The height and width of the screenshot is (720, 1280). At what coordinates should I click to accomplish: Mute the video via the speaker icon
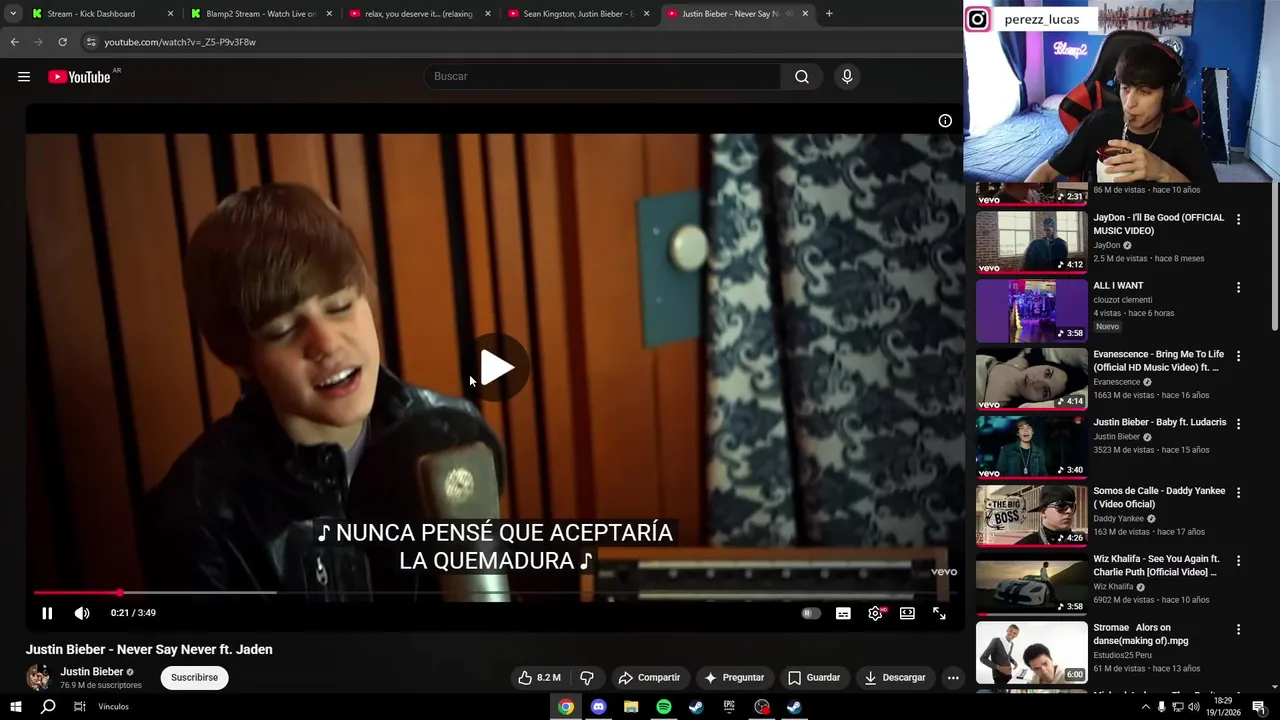(82, 613)
